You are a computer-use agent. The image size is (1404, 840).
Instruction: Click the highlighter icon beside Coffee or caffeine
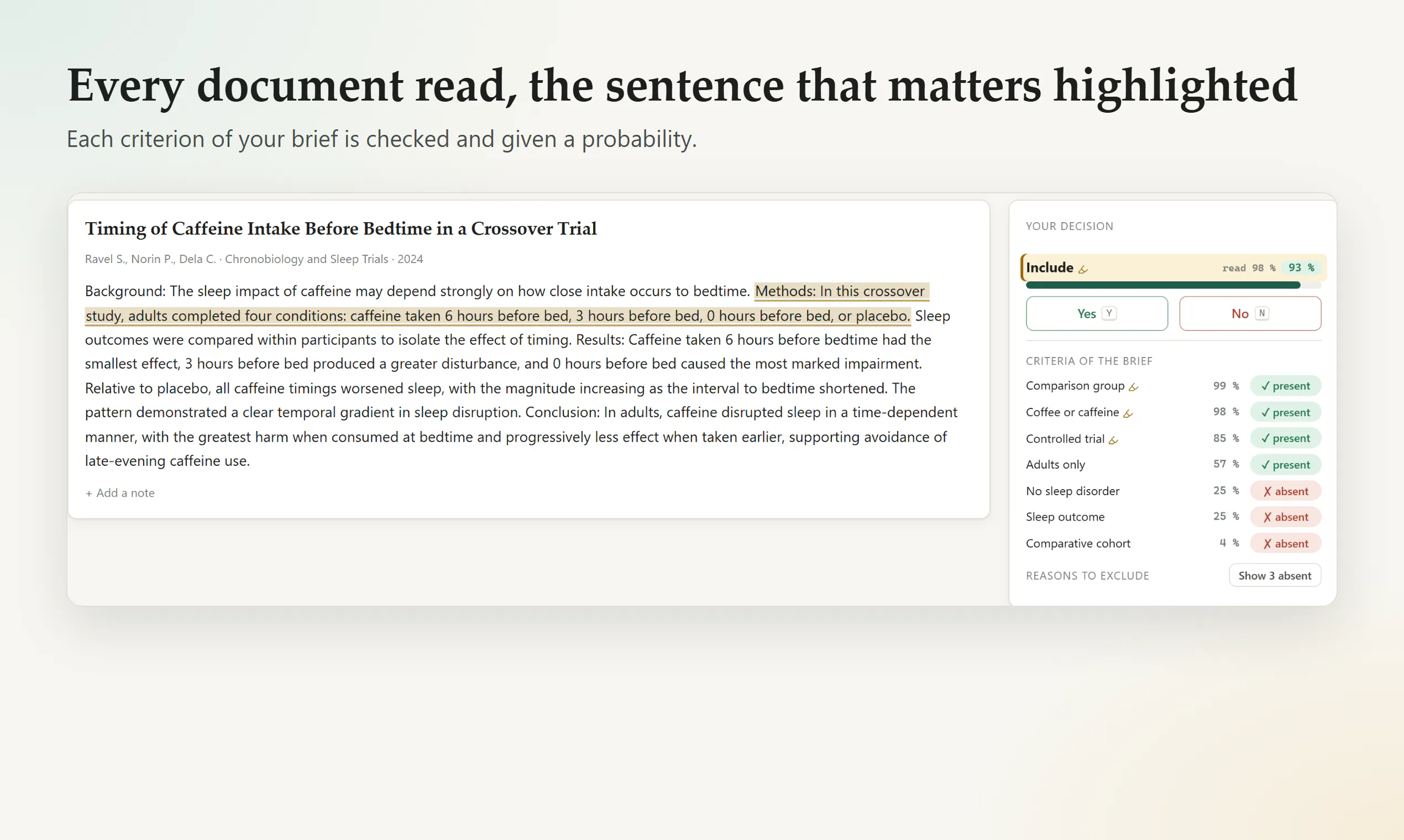coord(1128,414)
